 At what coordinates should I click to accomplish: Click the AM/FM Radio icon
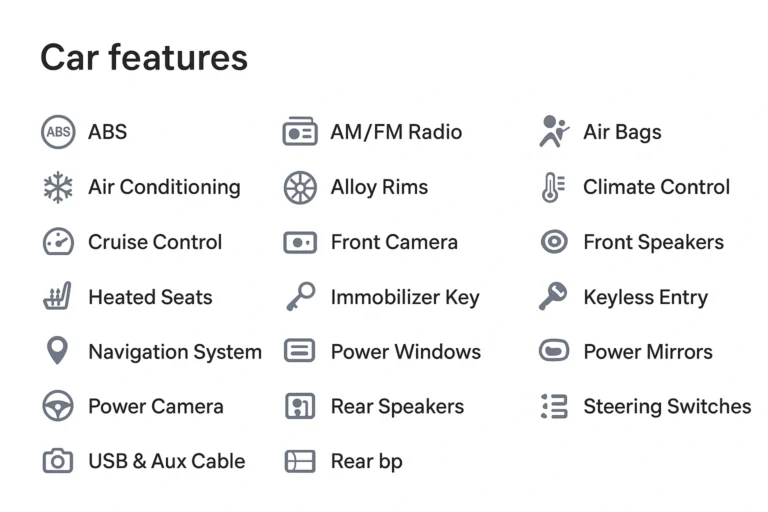[300, 132]
